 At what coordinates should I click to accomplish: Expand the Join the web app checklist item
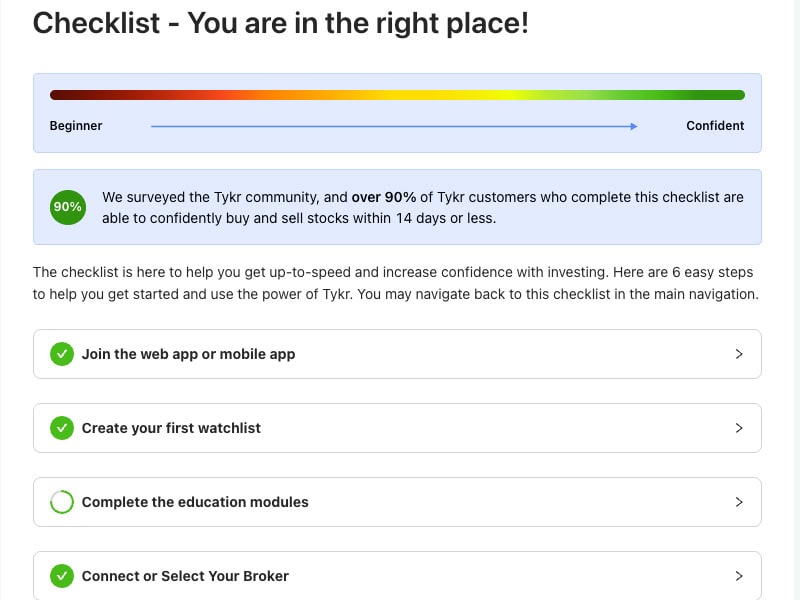pyautogui.click(x=740, y=354)
